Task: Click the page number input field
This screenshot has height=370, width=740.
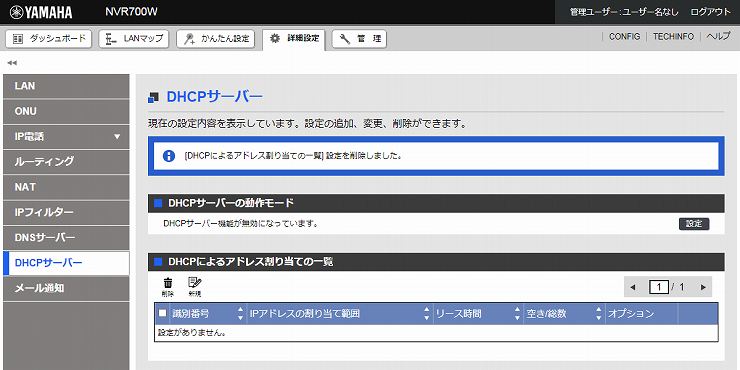Action: (658, 287)
